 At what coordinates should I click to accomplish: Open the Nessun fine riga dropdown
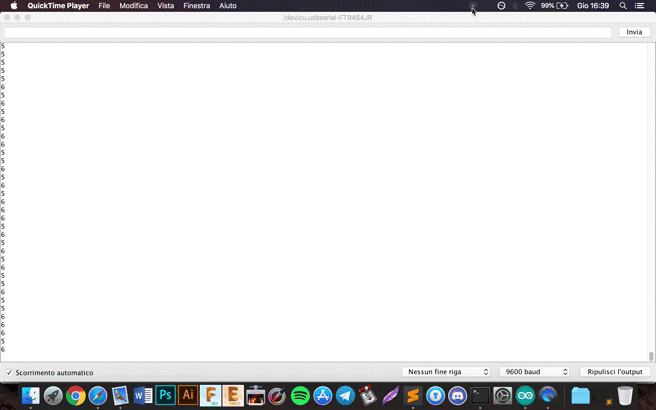pyautogui.click(x=446, y=372)
